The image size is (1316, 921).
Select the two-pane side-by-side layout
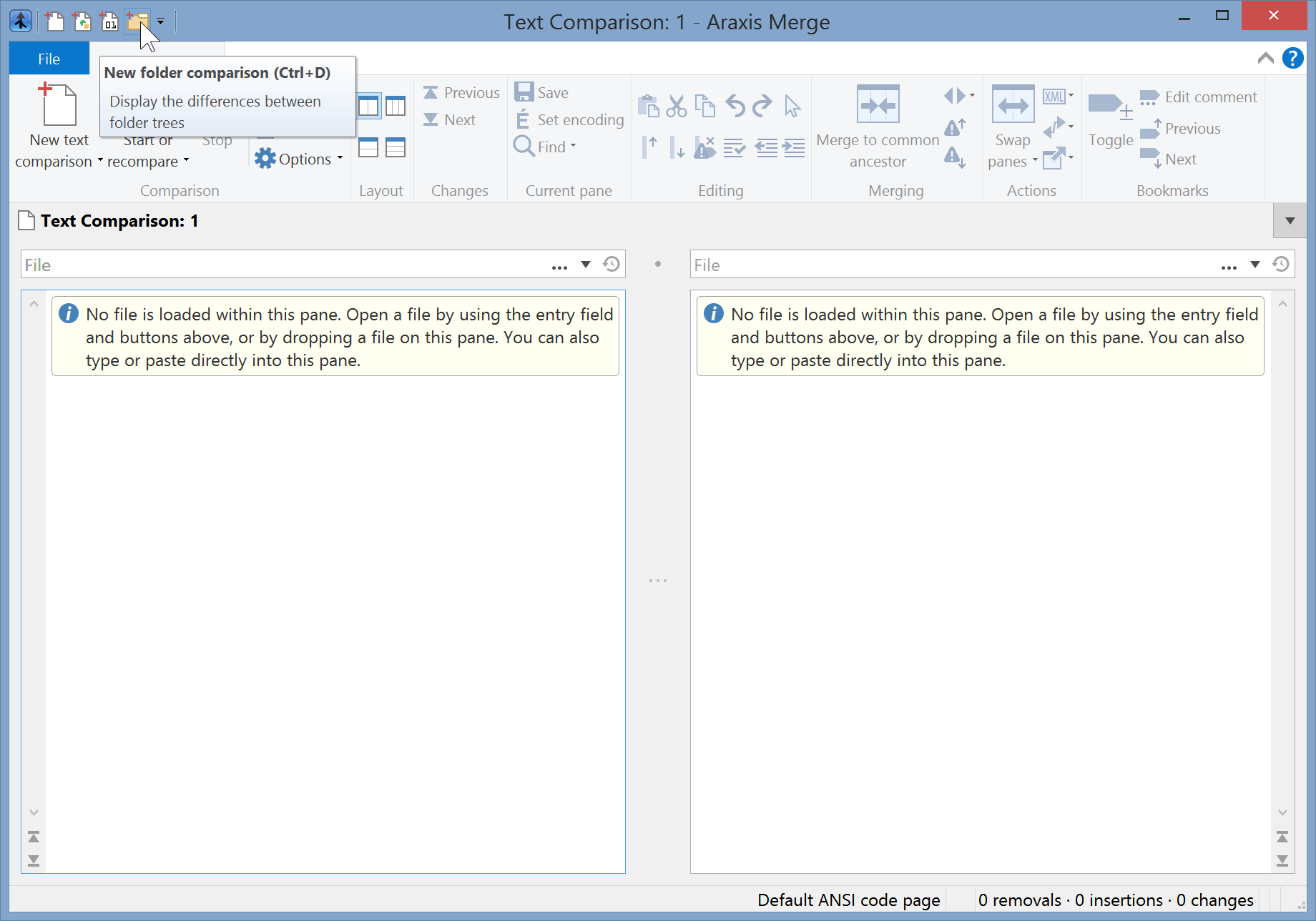[368, 106]
